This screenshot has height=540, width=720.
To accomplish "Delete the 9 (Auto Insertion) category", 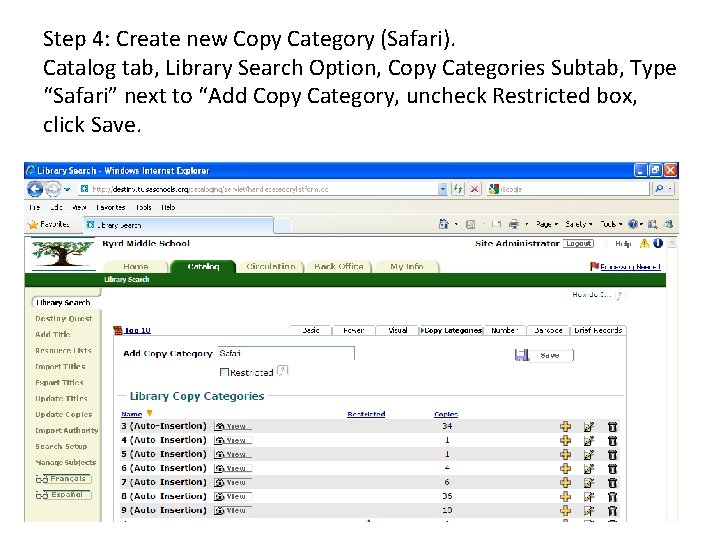I will pos(612,511).
